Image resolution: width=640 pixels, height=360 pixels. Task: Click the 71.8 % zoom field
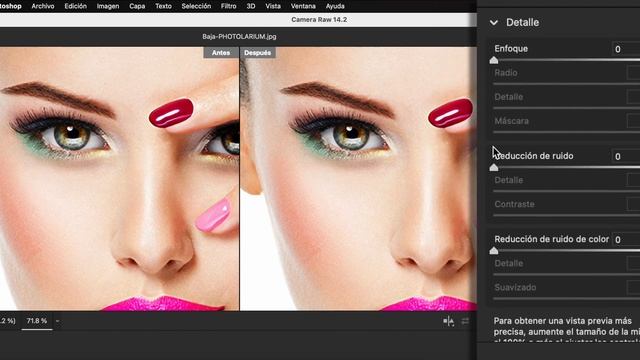[x=37, y=321]
